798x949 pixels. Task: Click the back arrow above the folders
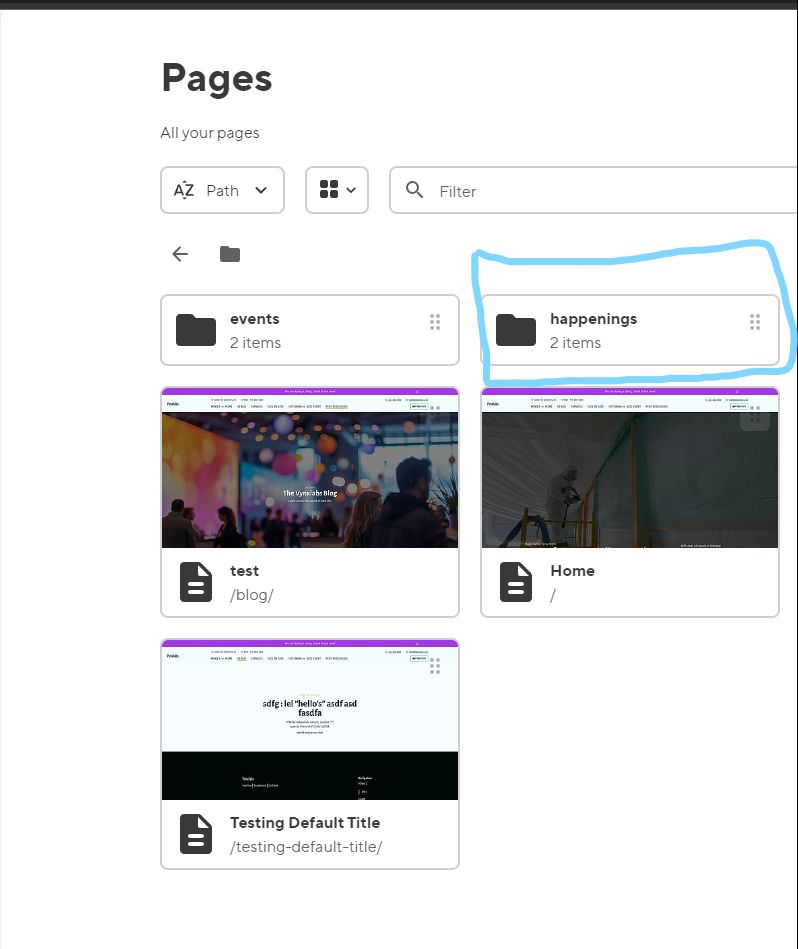[180, 254]
